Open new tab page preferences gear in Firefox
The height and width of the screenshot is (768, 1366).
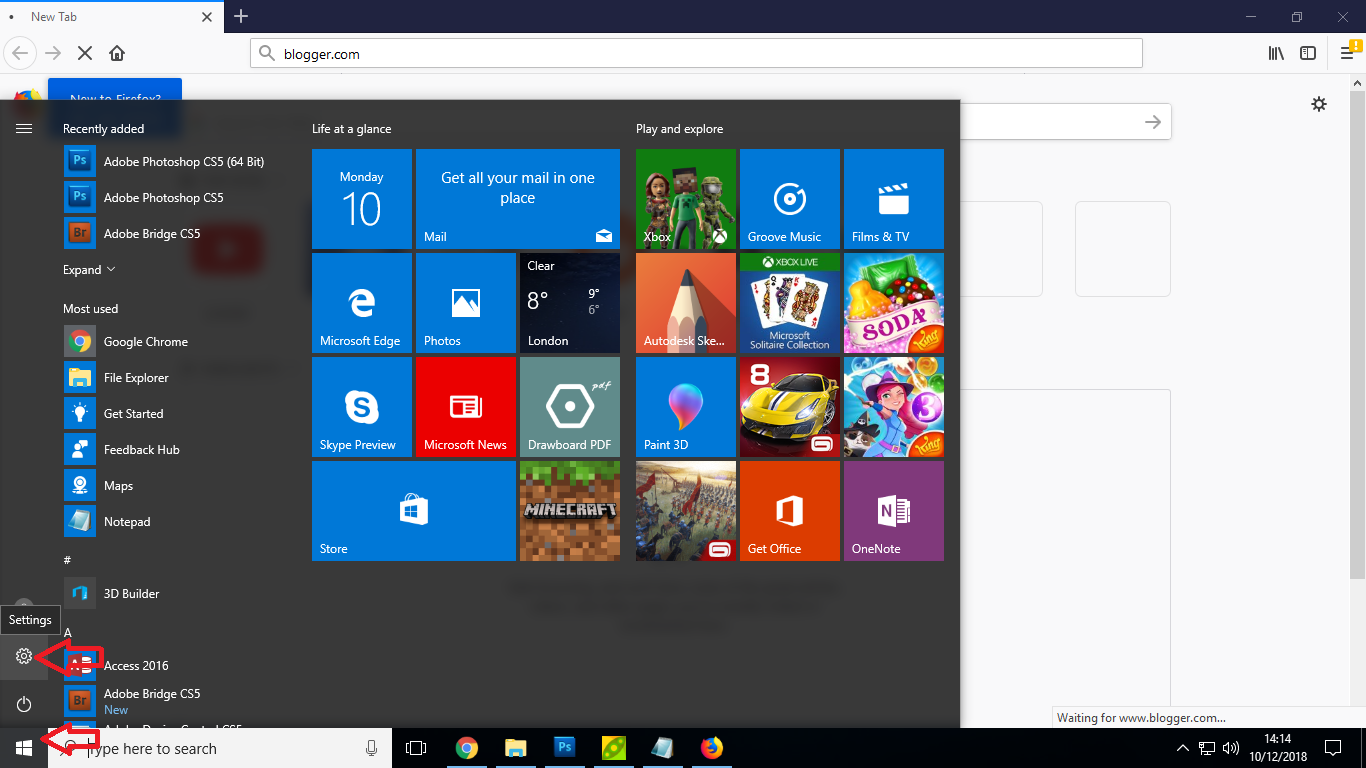[1319, 104]
